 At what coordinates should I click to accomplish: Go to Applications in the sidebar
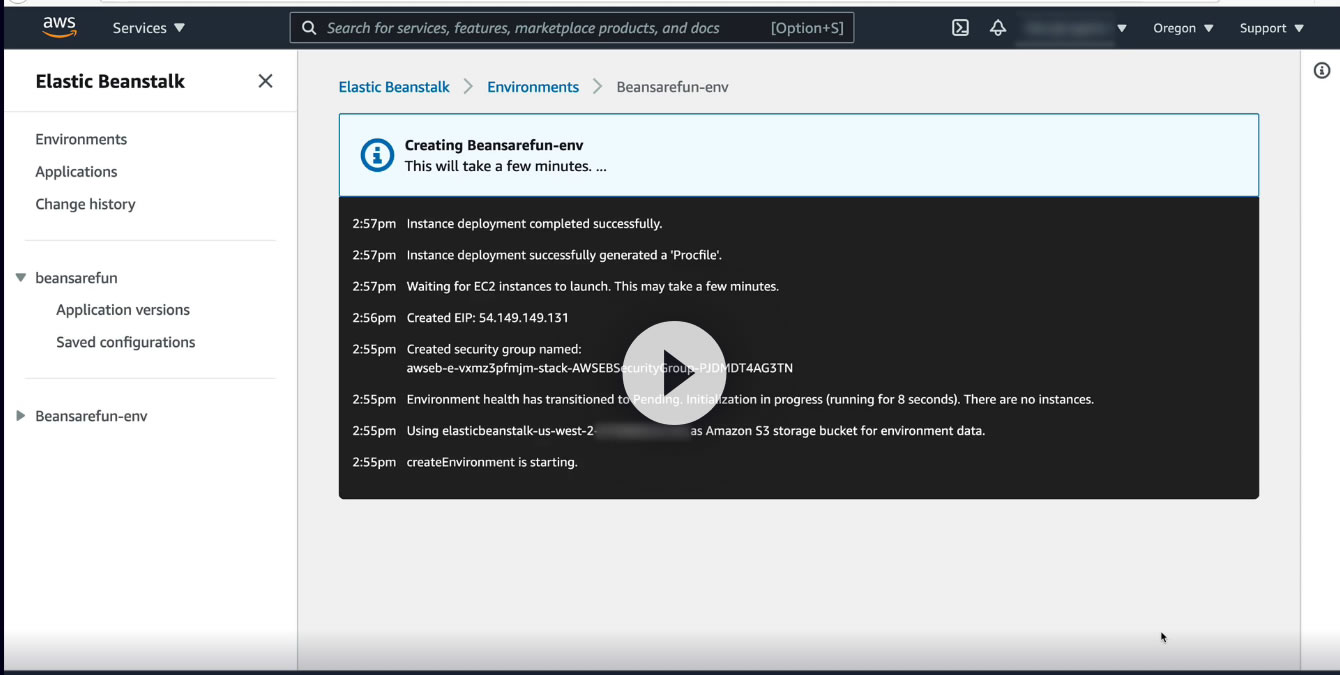click(76, 171)
